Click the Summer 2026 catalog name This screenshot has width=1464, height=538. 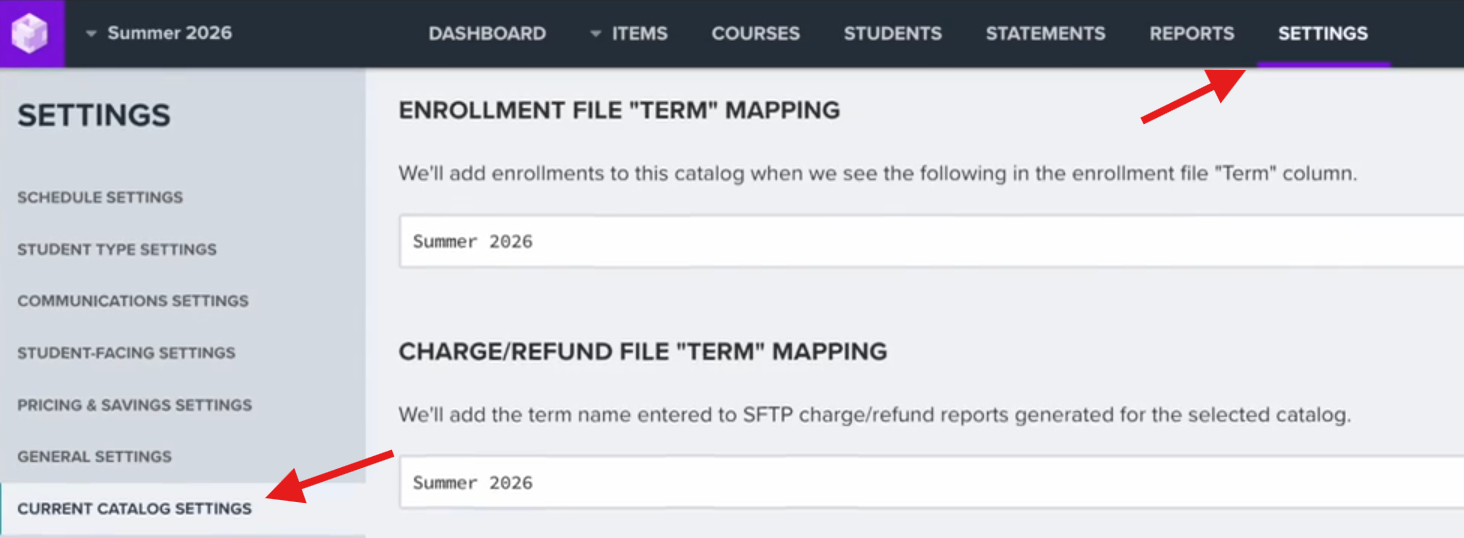169,34
